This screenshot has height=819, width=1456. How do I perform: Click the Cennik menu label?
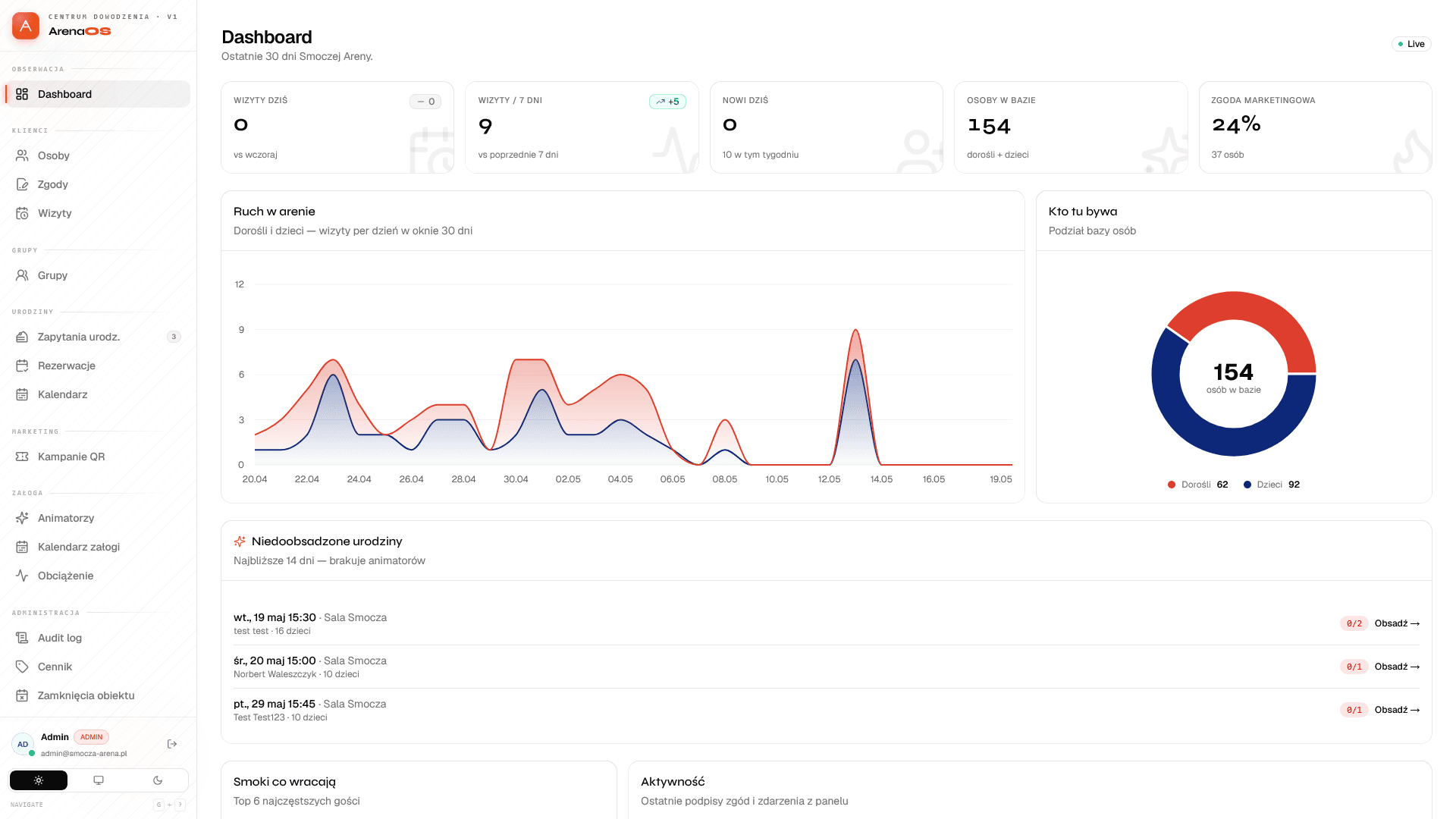point(55,667)
